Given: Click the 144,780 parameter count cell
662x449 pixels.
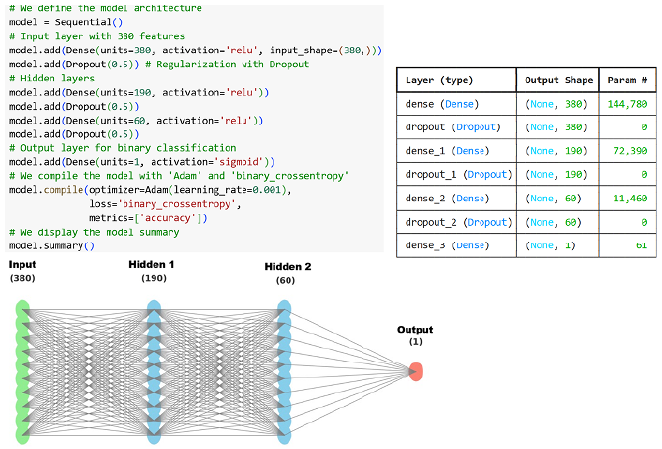Looking at the screenshot, I should [627, 104].
